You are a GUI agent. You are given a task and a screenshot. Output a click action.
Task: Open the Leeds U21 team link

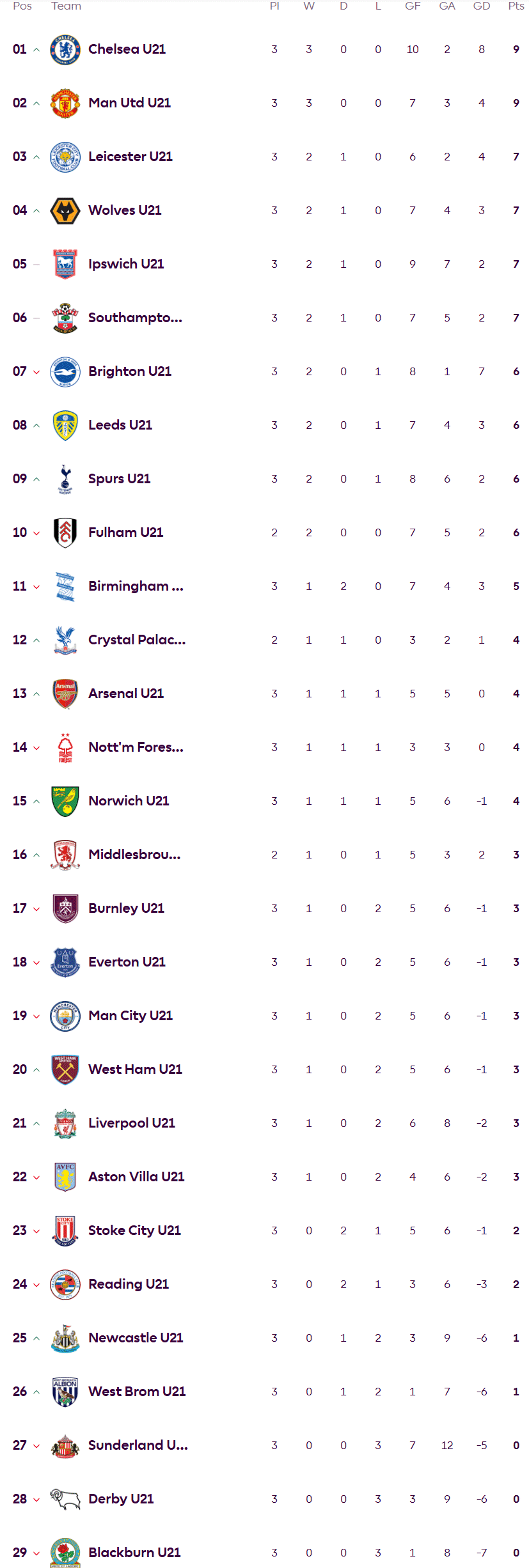pyautogui.click(x=120, y=425)
